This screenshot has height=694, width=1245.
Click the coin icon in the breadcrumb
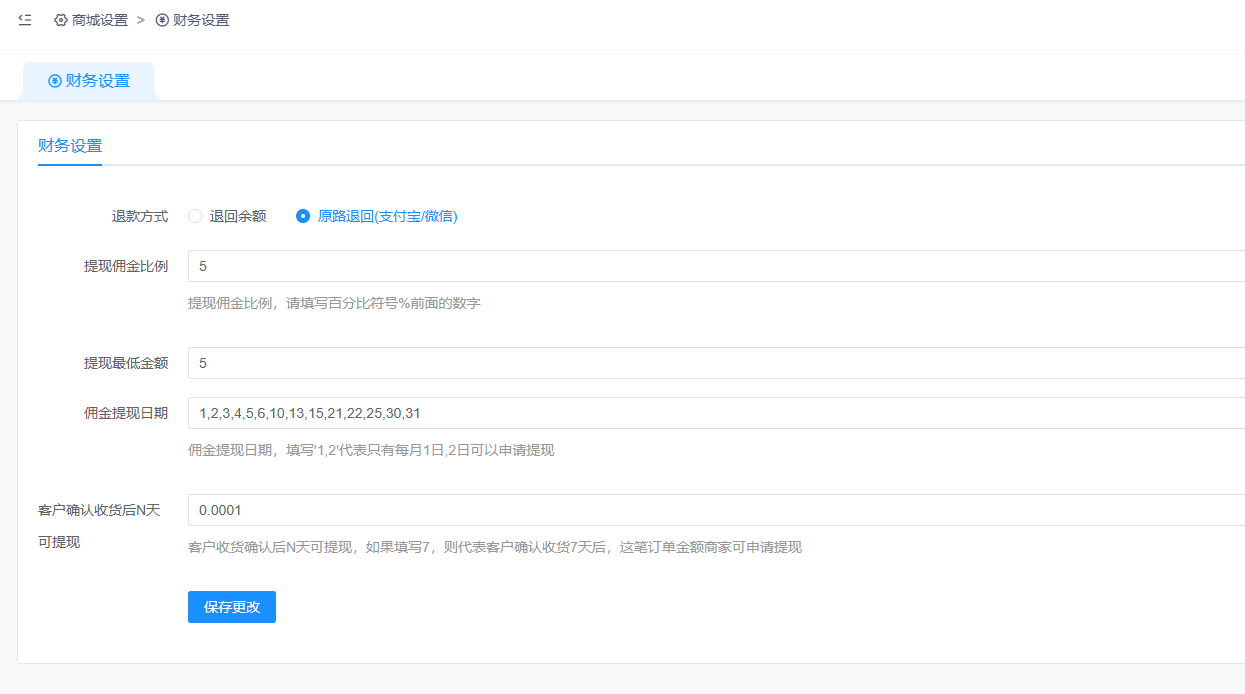coord(162,20)
